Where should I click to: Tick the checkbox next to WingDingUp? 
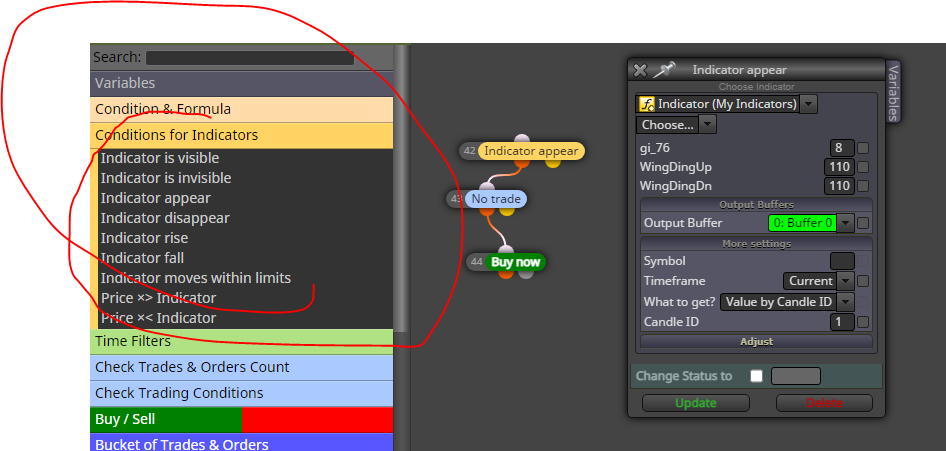point(863,167)
